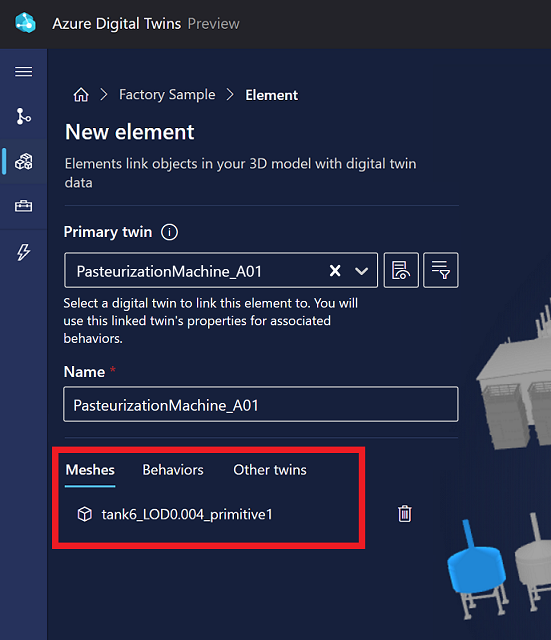Delete mesh tank6_LOD0.004_primitive1 with trash icon
Image resolution: width=551 pixels, height=640 pixels.
[x=404, y=513]
